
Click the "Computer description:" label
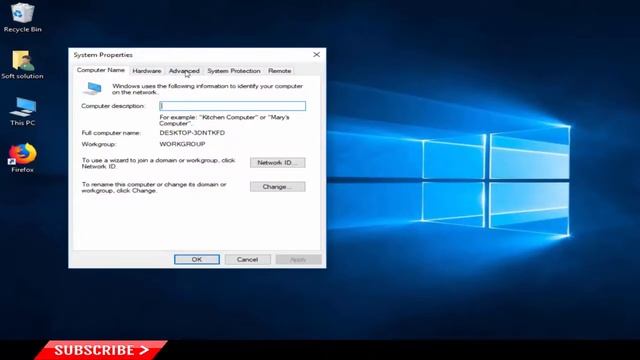[x=113, y=106]
